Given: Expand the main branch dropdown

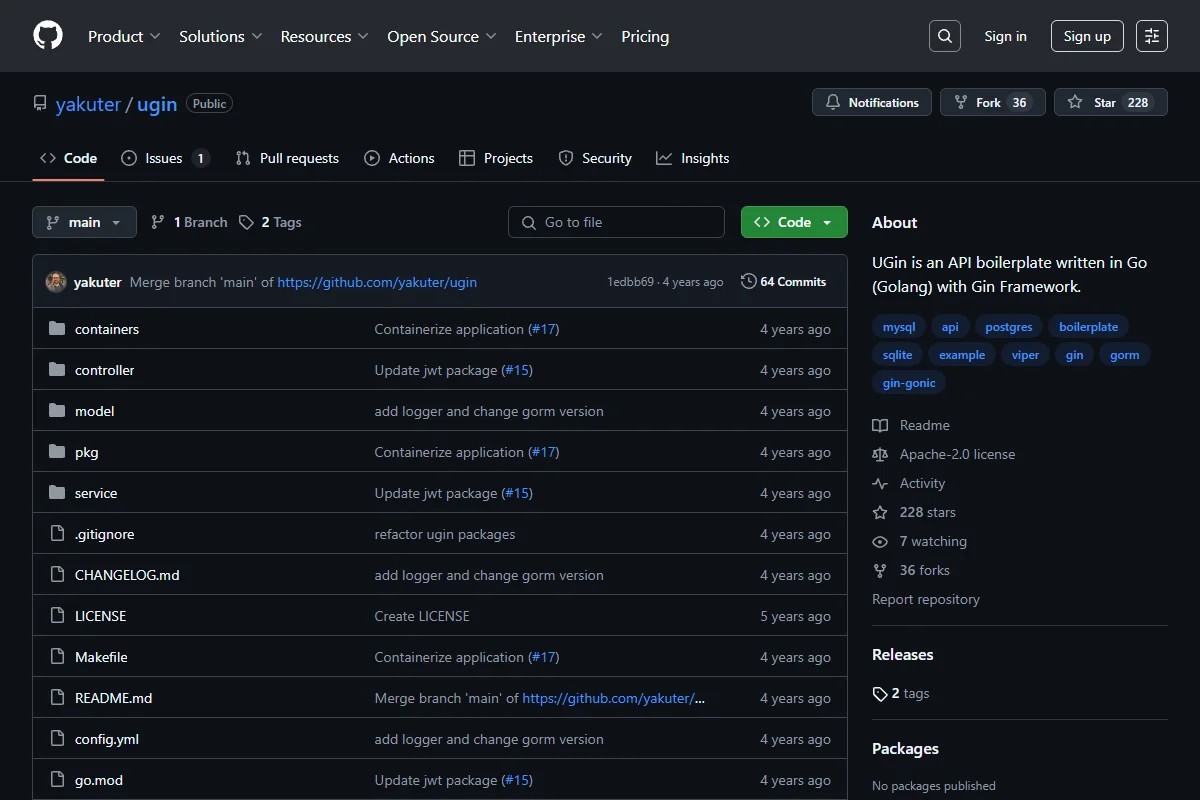Looking at the screenshot, I should (x=84, y=222).
